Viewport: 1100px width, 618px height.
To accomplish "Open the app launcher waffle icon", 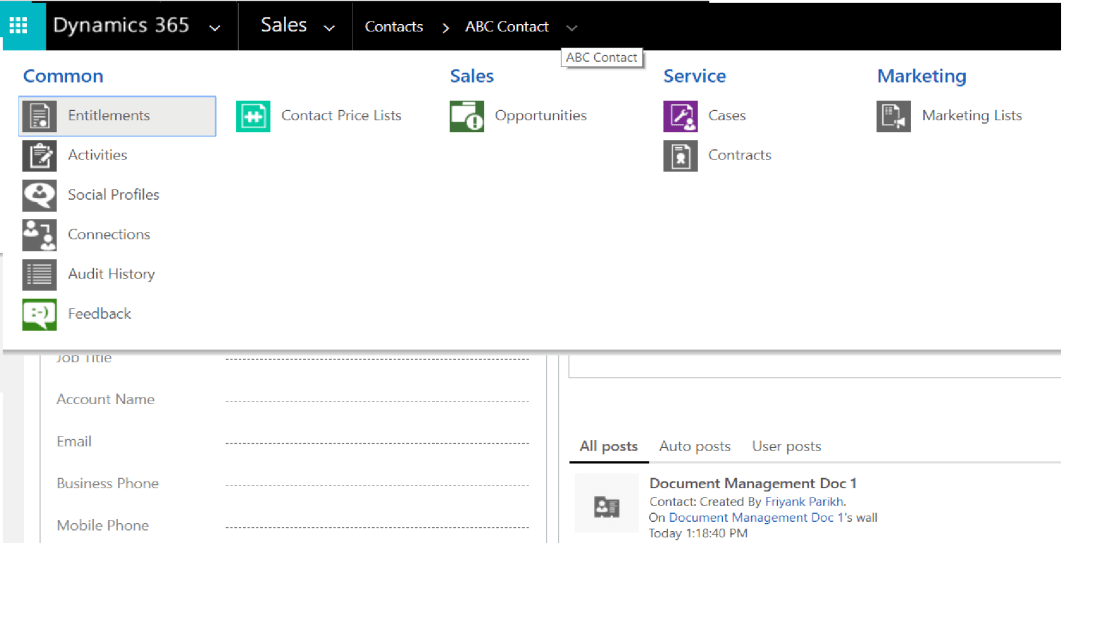I will click(19, 26).
